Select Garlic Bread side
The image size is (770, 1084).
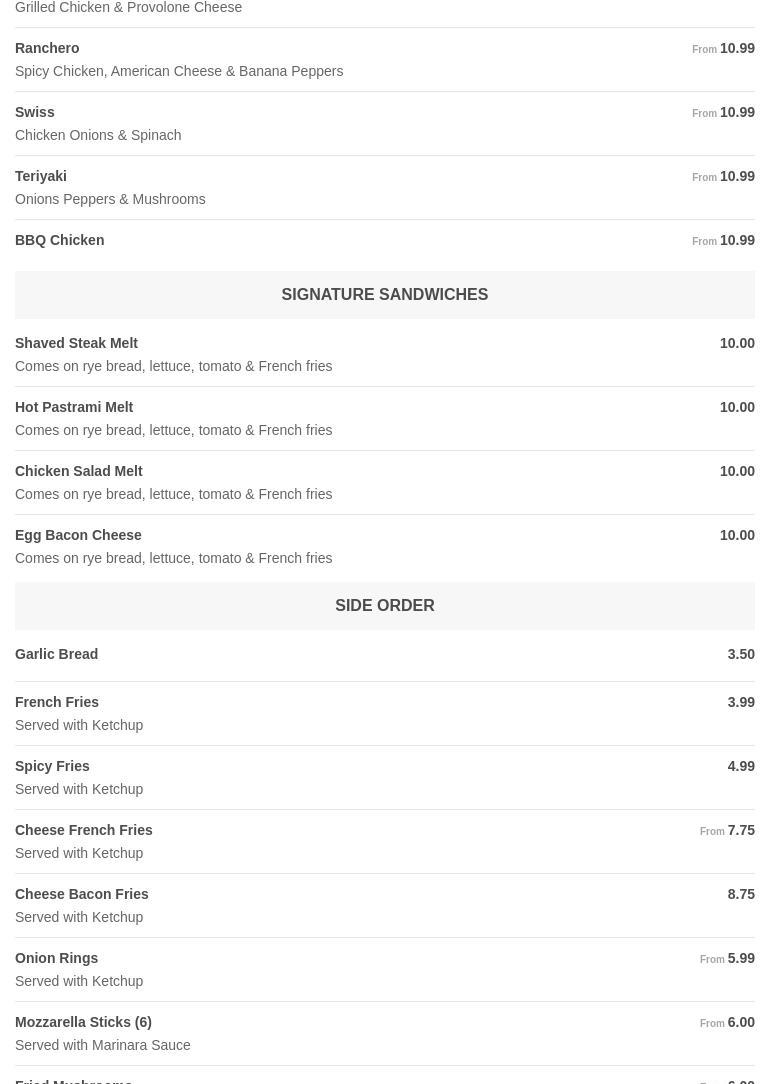click(x=56, y=654)
